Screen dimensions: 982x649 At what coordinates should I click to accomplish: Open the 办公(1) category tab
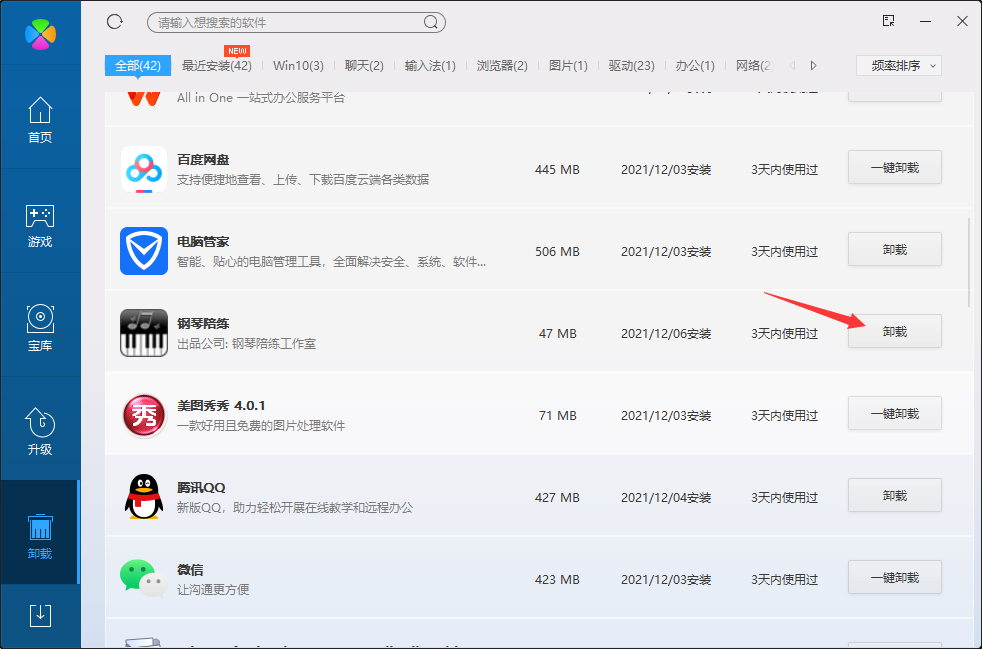[x=695, y=66]
